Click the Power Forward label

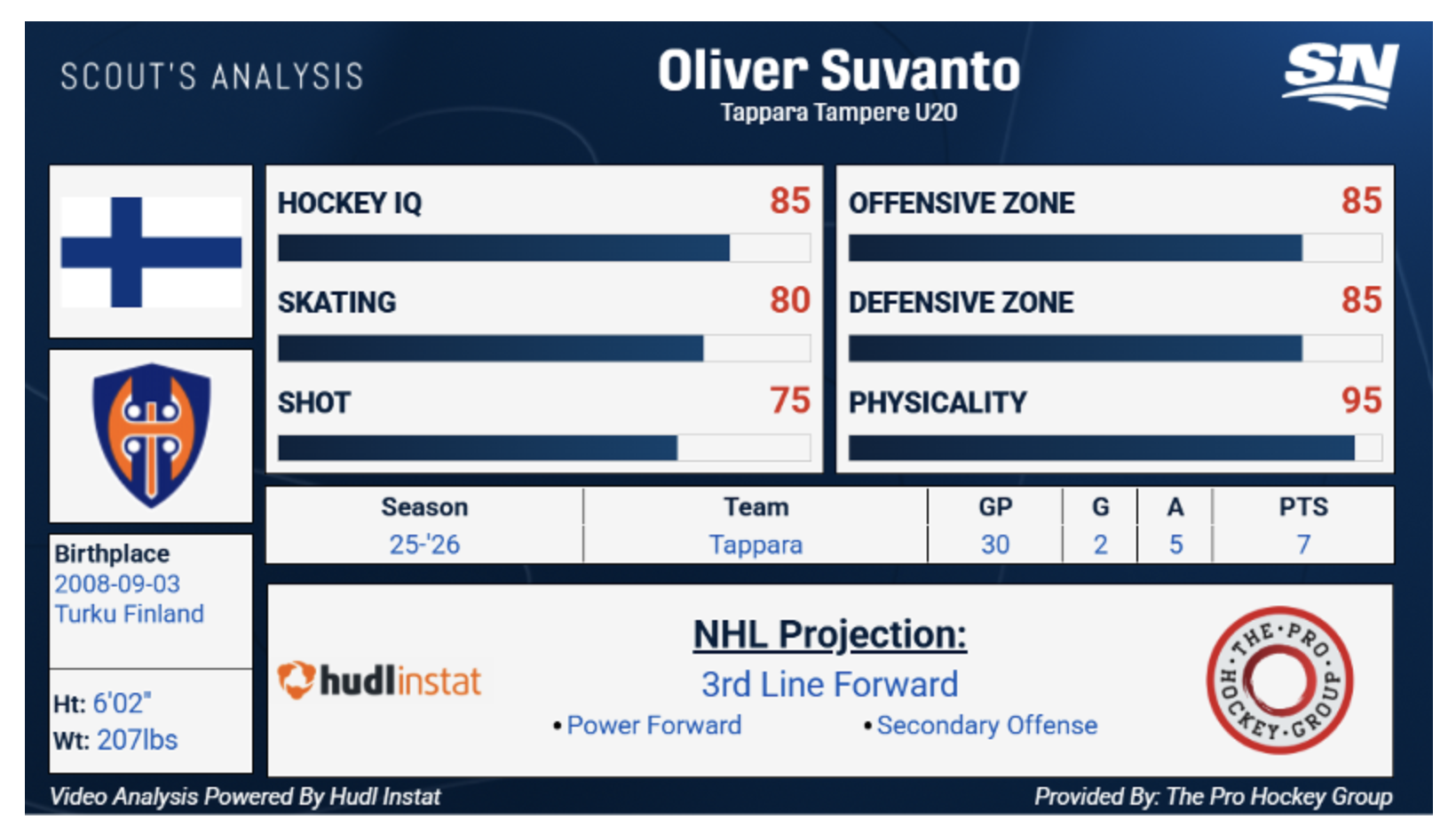click(x=653, y=725)
